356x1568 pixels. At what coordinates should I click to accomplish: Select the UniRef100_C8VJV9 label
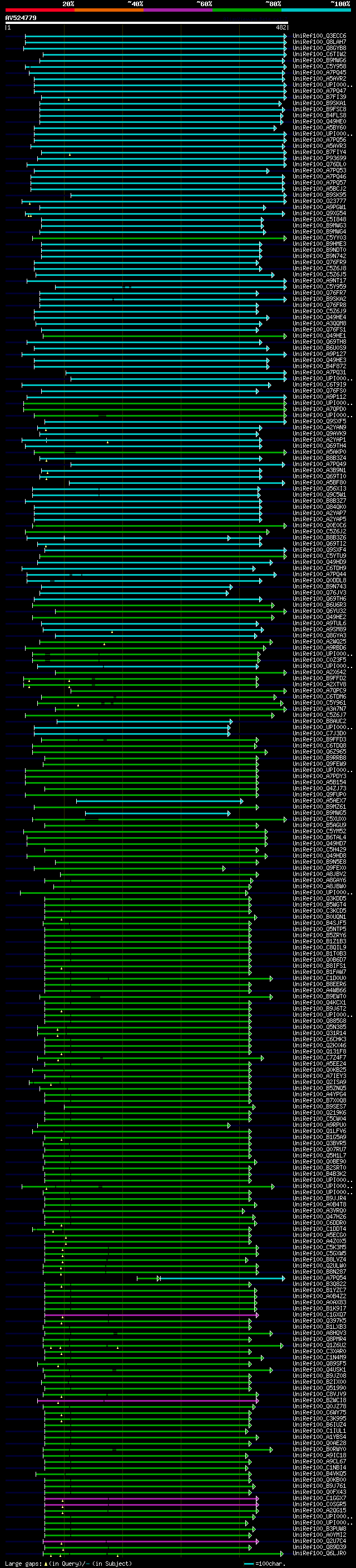pyautogui.click(x=319, y=1394)
